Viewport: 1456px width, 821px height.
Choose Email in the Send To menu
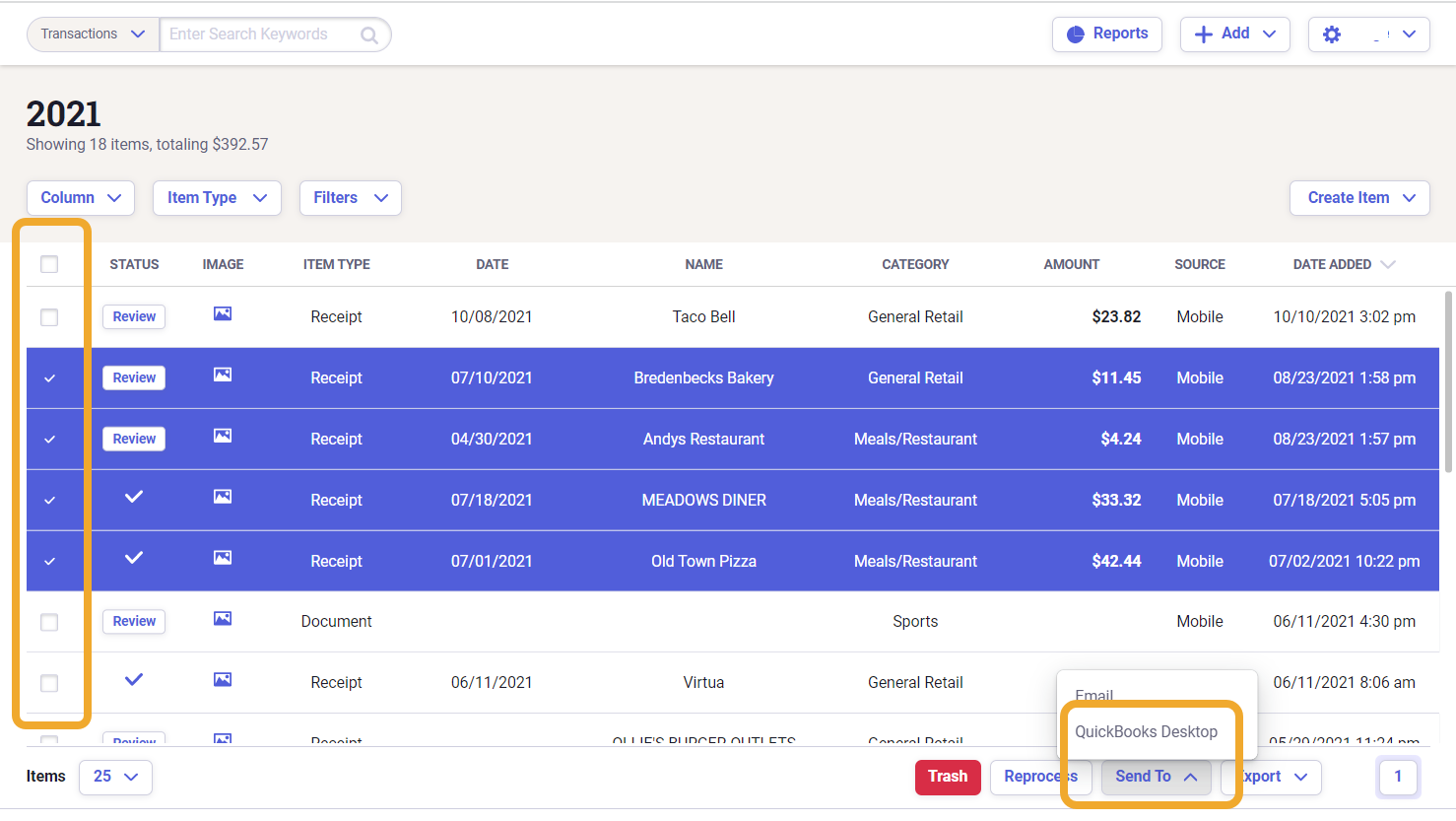pyautogui.click(x=1094, y=694)
